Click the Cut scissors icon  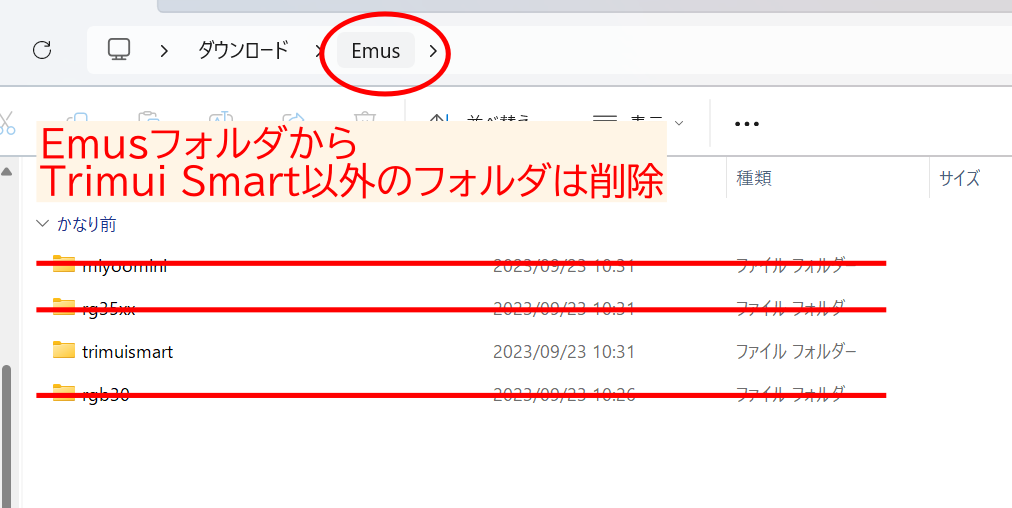coord(5,122)
